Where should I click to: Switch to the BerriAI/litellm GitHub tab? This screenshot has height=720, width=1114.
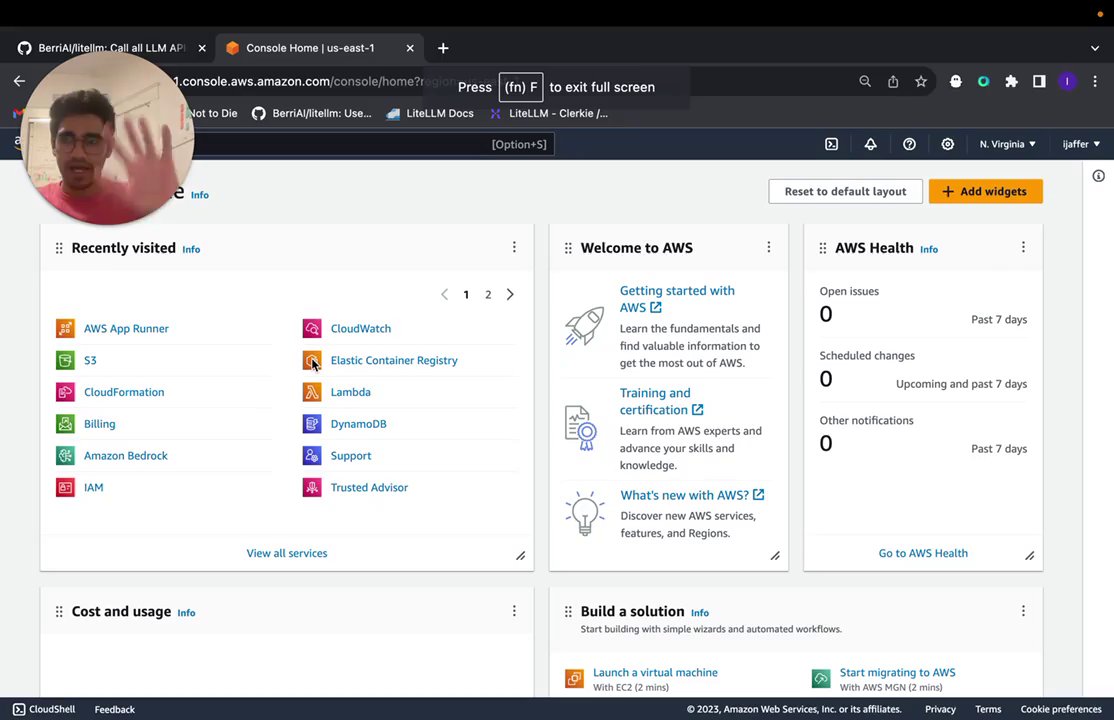(110, 48)
